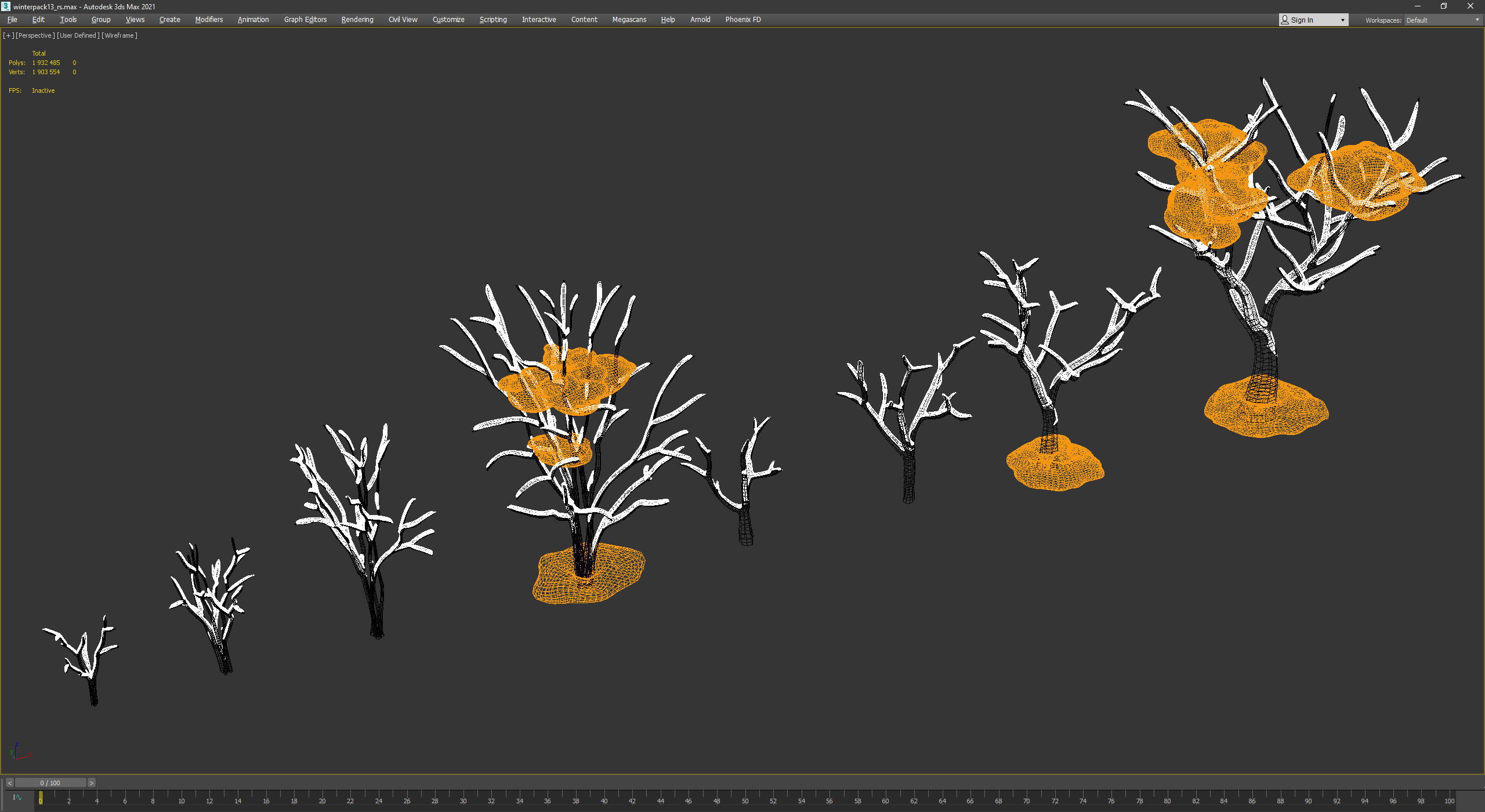
Task: Open the Graph Editors menu
Action: (306, 20)
